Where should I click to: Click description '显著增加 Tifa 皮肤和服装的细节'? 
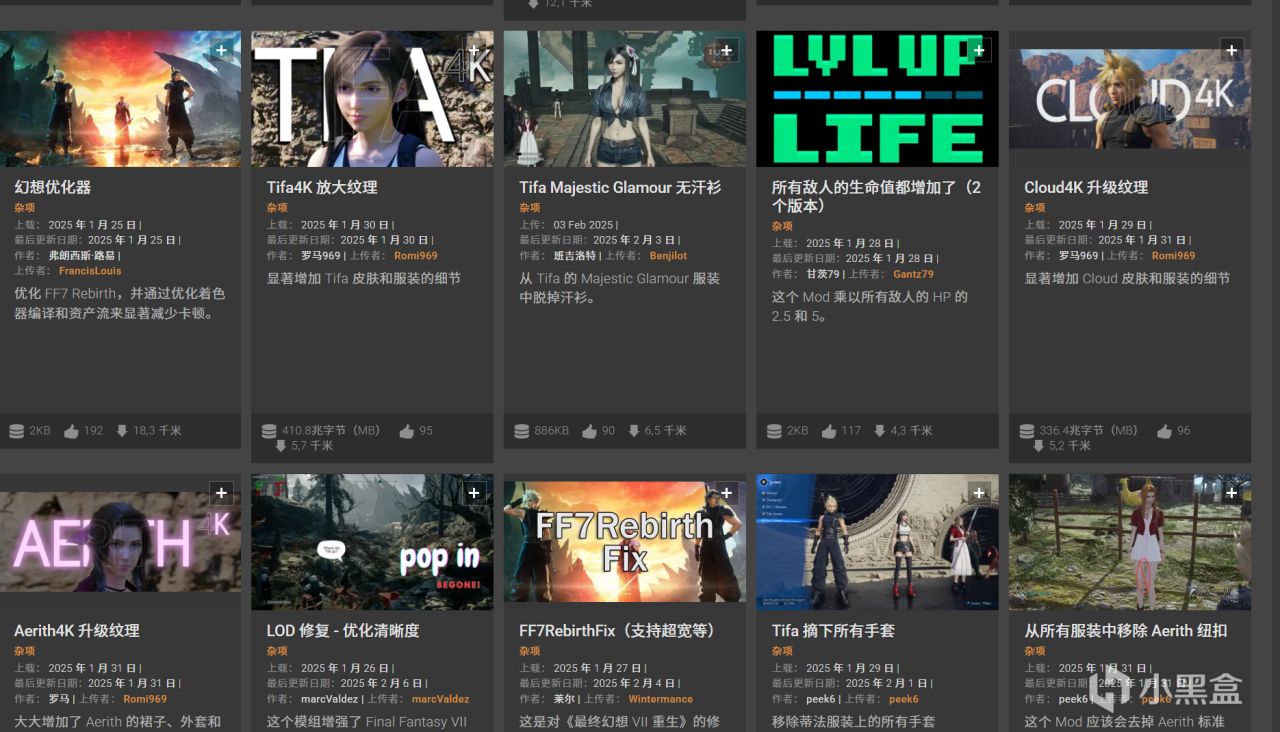(364, 278)
